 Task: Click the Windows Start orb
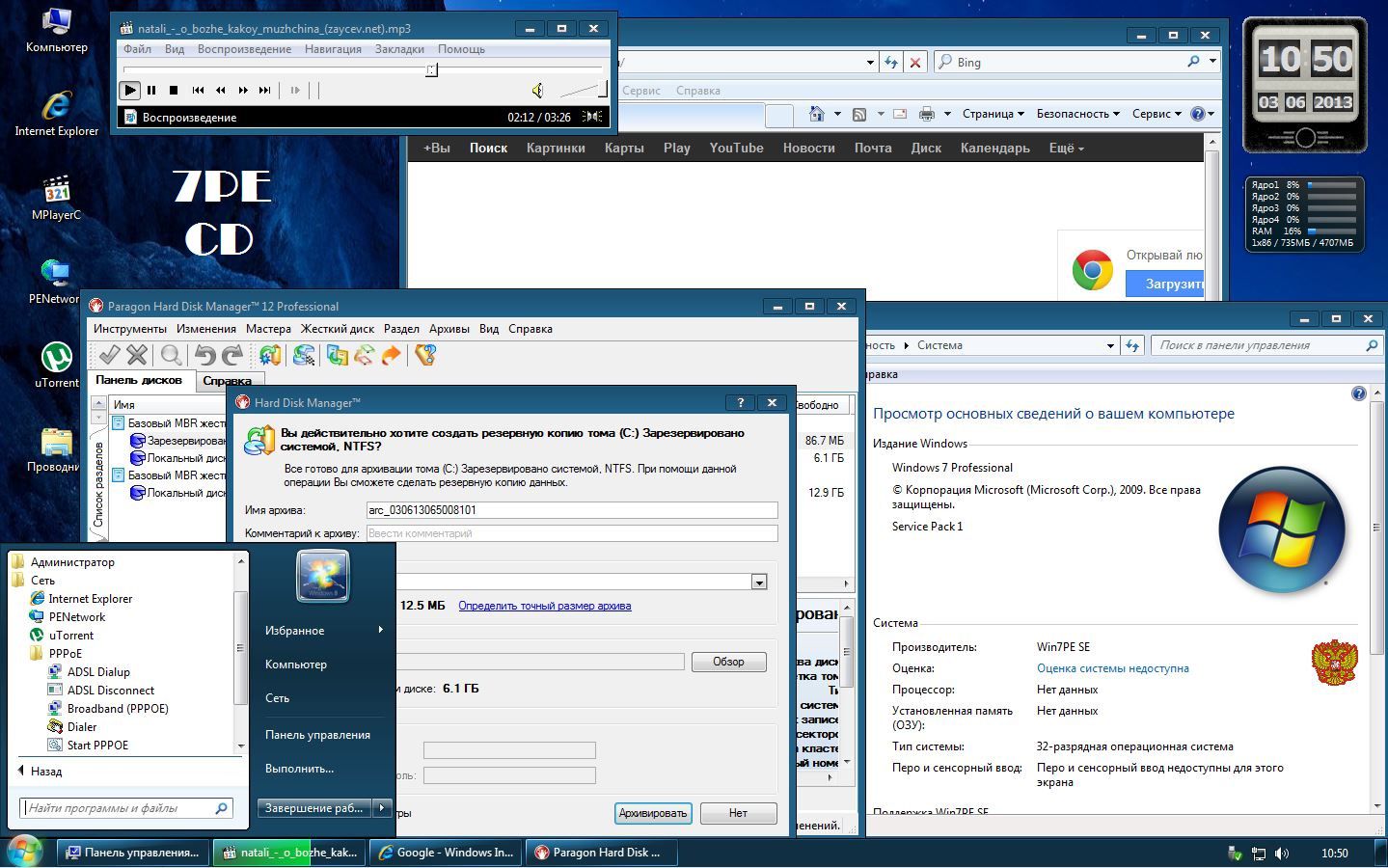(x=25, y=852)
